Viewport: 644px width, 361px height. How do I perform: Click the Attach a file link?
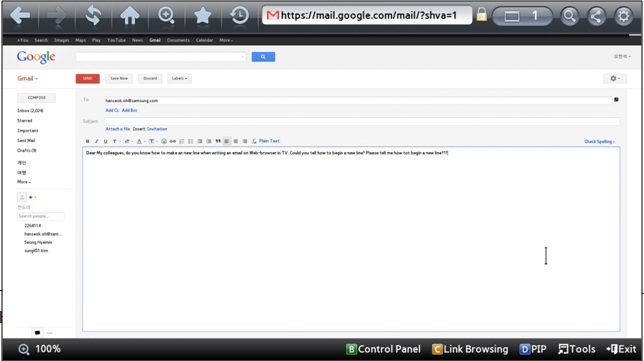(117, 129)
